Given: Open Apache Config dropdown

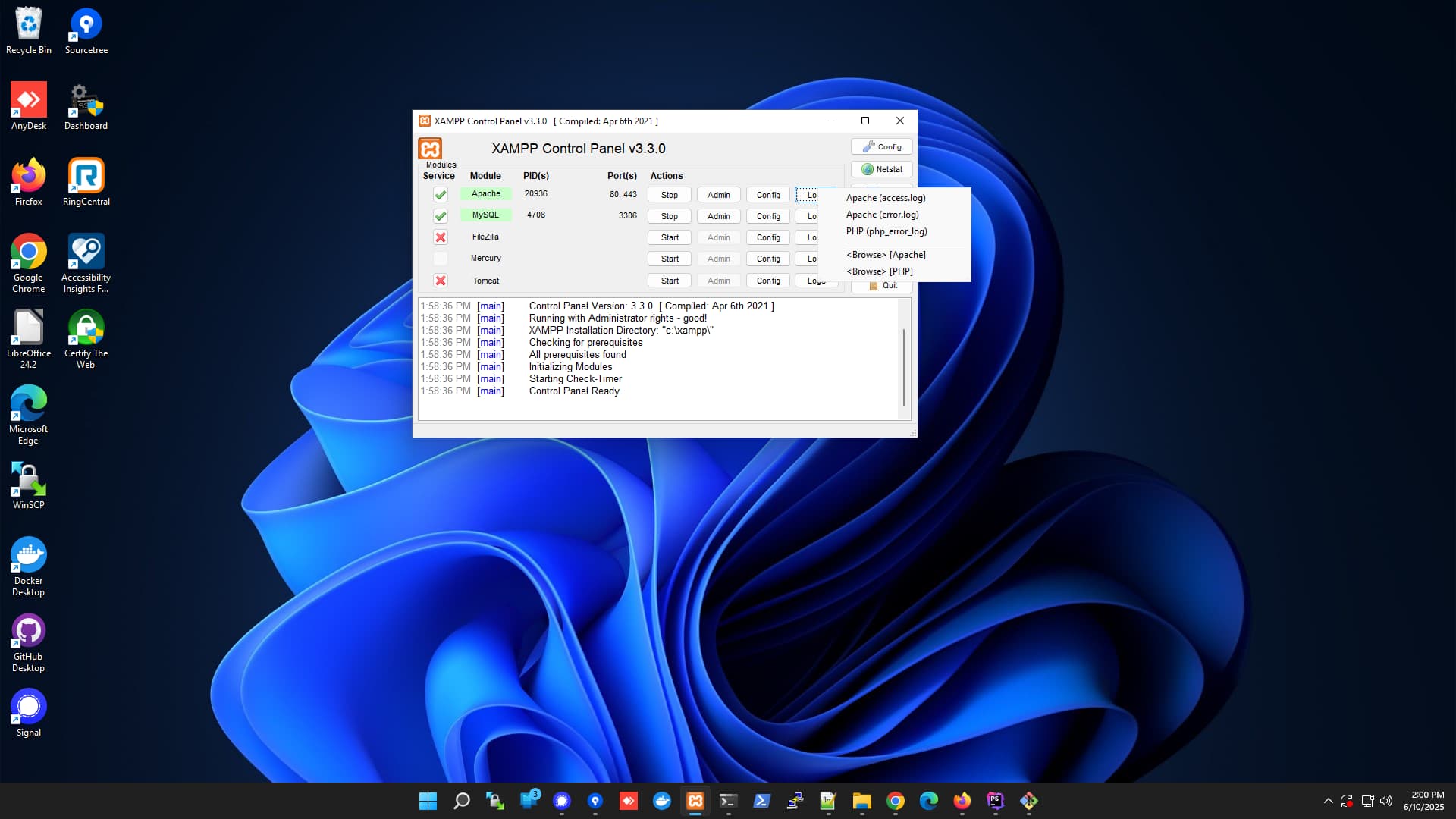Looking at the screenshot, I should (768, 195).
